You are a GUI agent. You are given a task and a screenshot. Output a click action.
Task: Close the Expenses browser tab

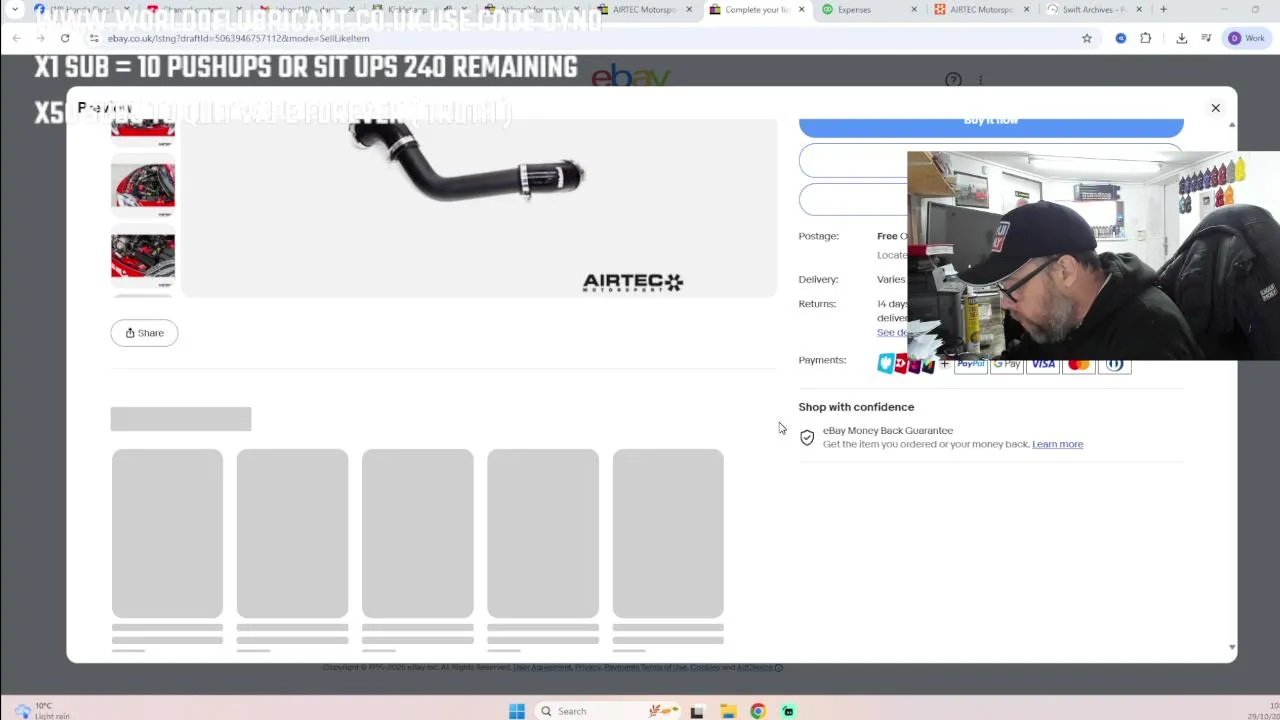914,10
